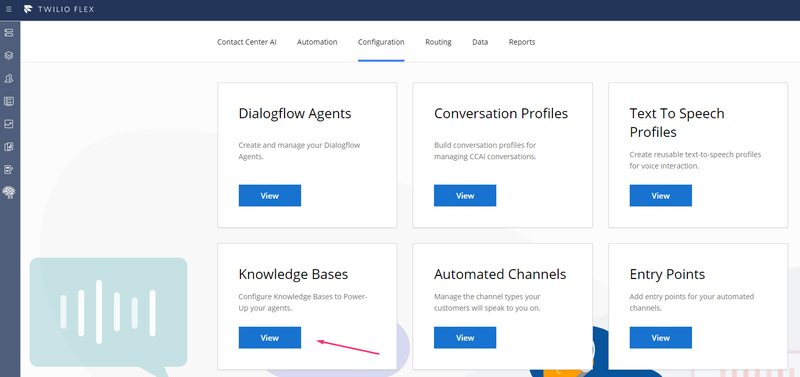This screenshot has height=377, width=800.
Task: Click View under Text To Speech Profiles
Action: point(660,195)
